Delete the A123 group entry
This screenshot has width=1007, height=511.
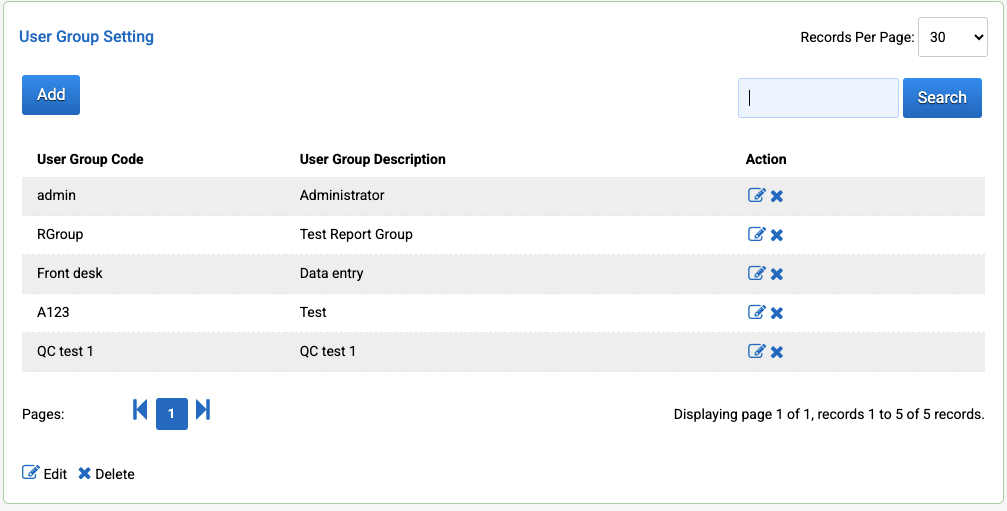point(777,313)
